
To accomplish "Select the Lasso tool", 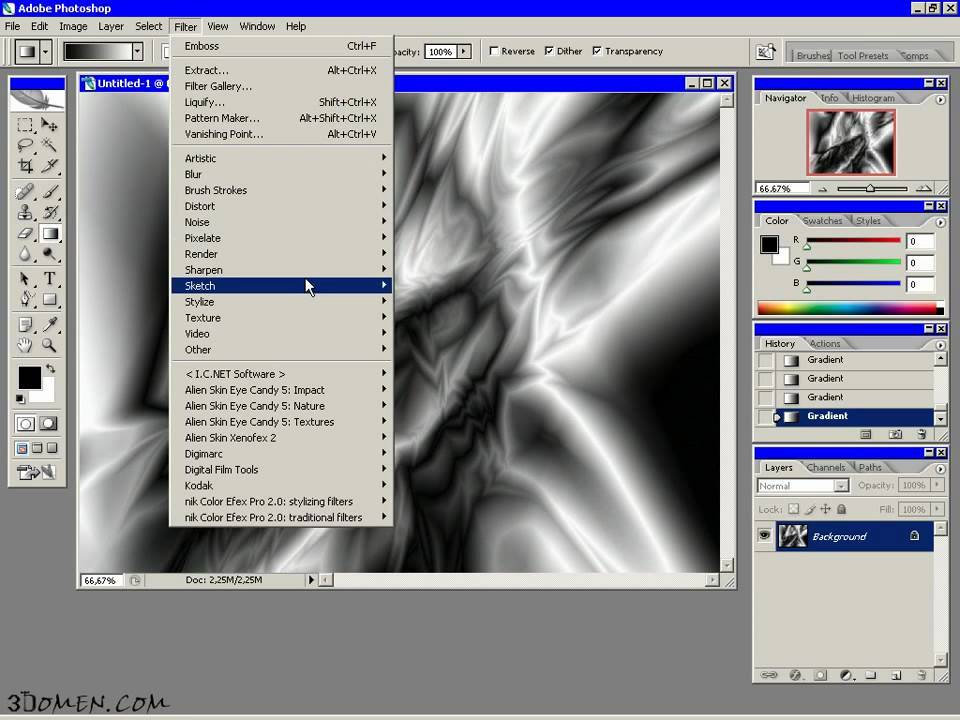I will [x=26, y=145].
